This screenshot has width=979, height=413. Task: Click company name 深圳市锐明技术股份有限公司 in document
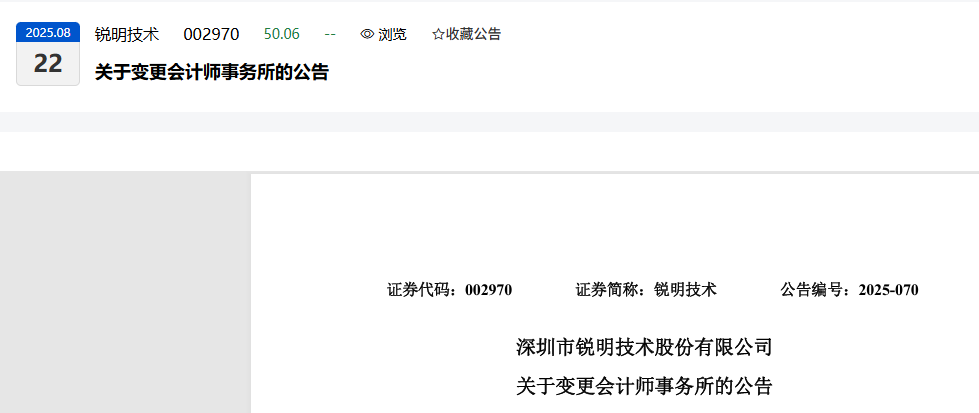pos(644,347)
